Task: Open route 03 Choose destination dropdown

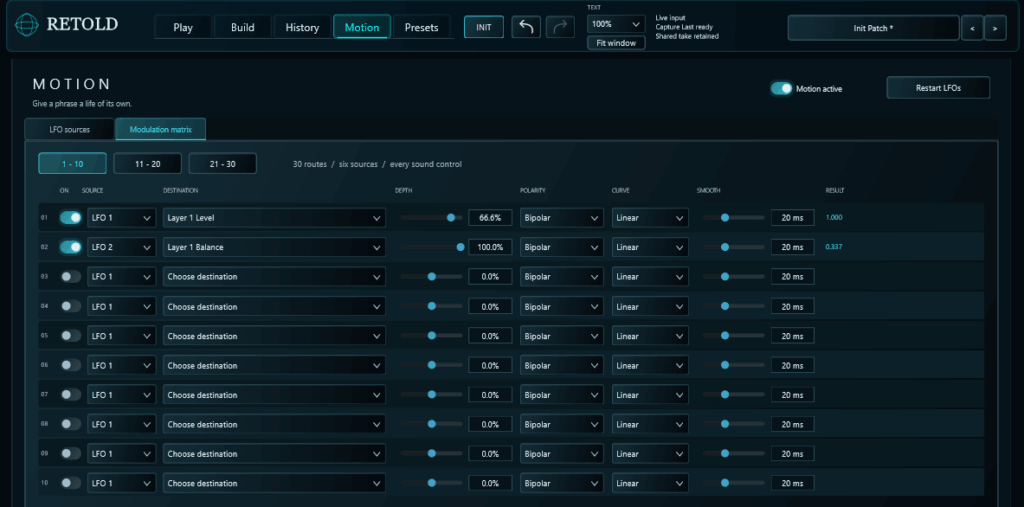Action: coord(274,276)
